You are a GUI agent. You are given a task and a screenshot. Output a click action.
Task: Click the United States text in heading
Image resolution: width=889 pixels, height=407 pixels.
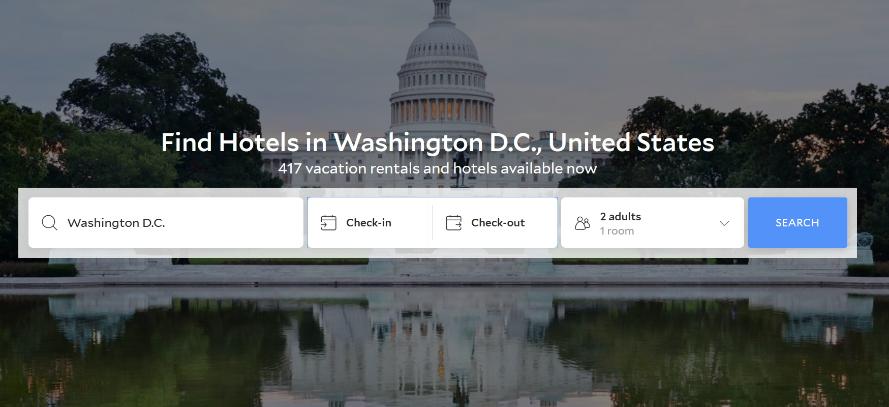[x=631, y=142]
